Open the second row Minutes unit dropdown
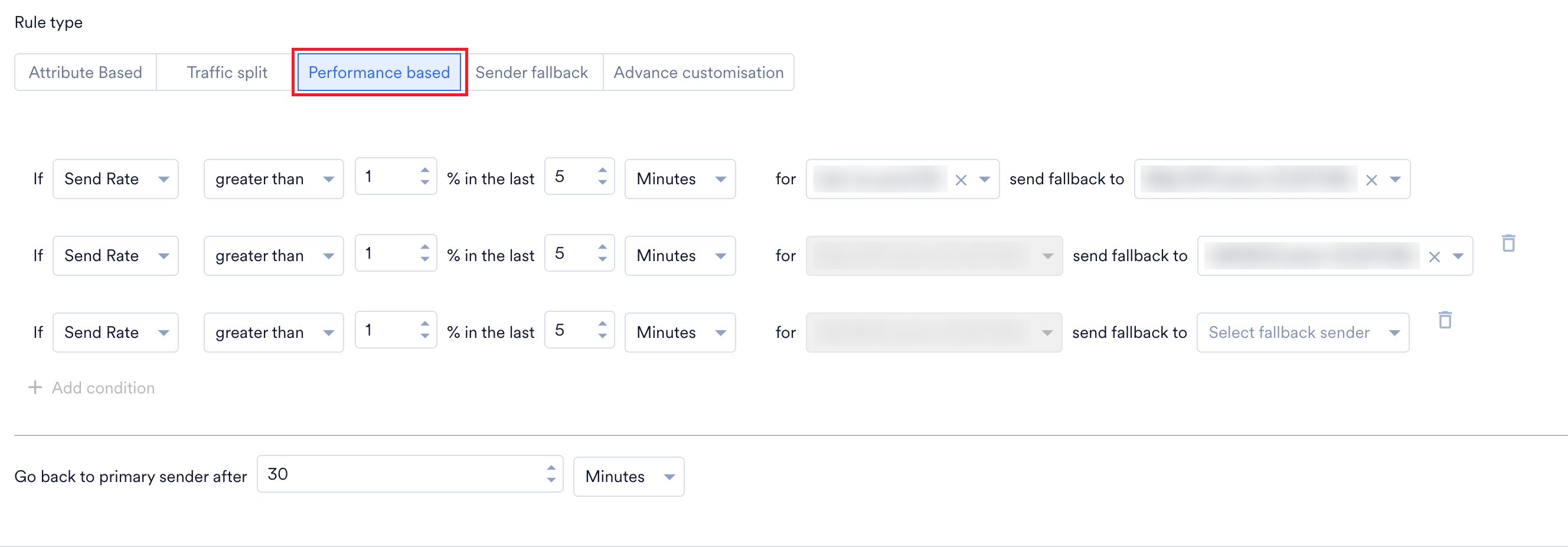Screen dimensions: 1568x547 (681, 256)
